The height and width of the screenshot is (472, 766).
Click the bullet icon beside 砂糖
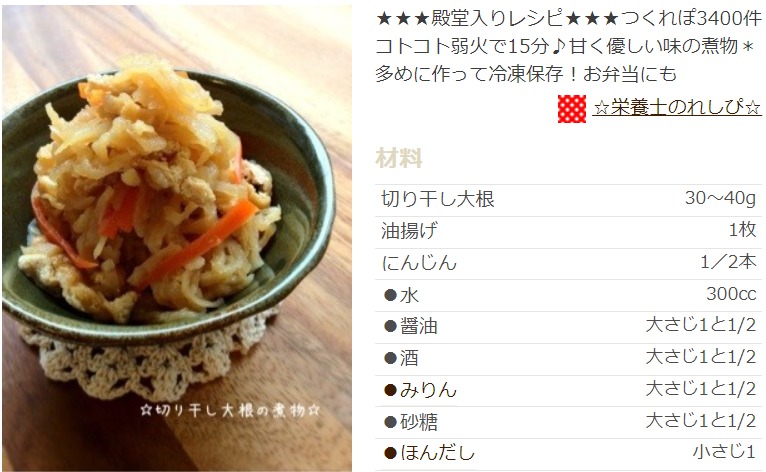coord(390,422)
